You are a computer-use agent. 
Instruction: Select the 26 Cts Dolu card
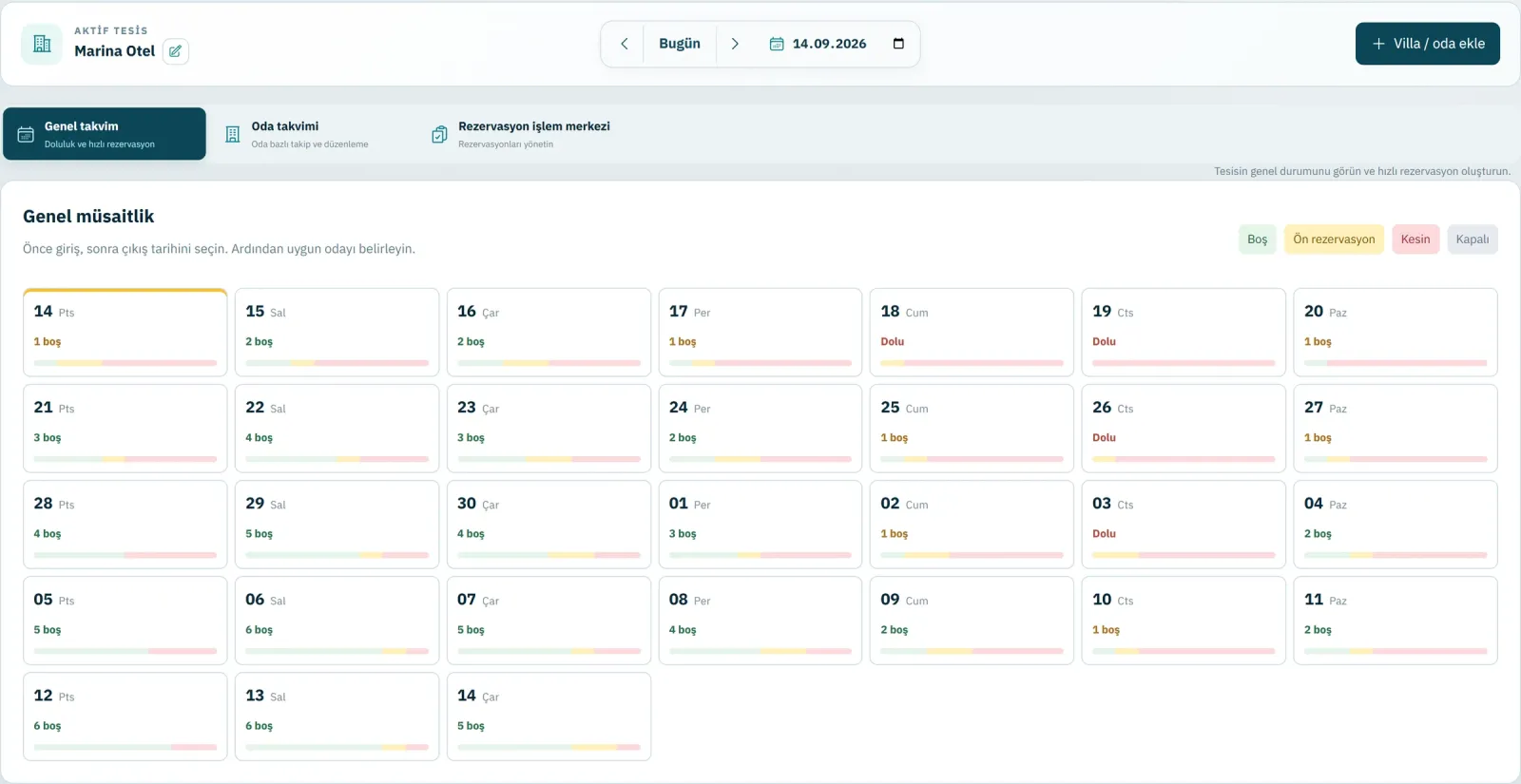point(1184,429)
